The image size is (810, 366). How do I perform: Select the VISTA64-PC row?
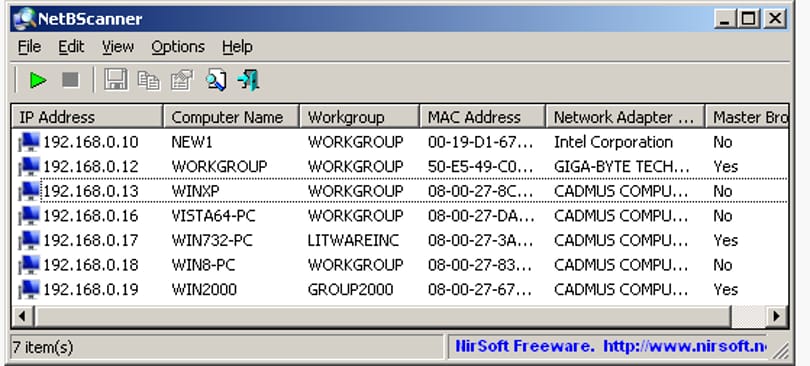tap(400, 216)
